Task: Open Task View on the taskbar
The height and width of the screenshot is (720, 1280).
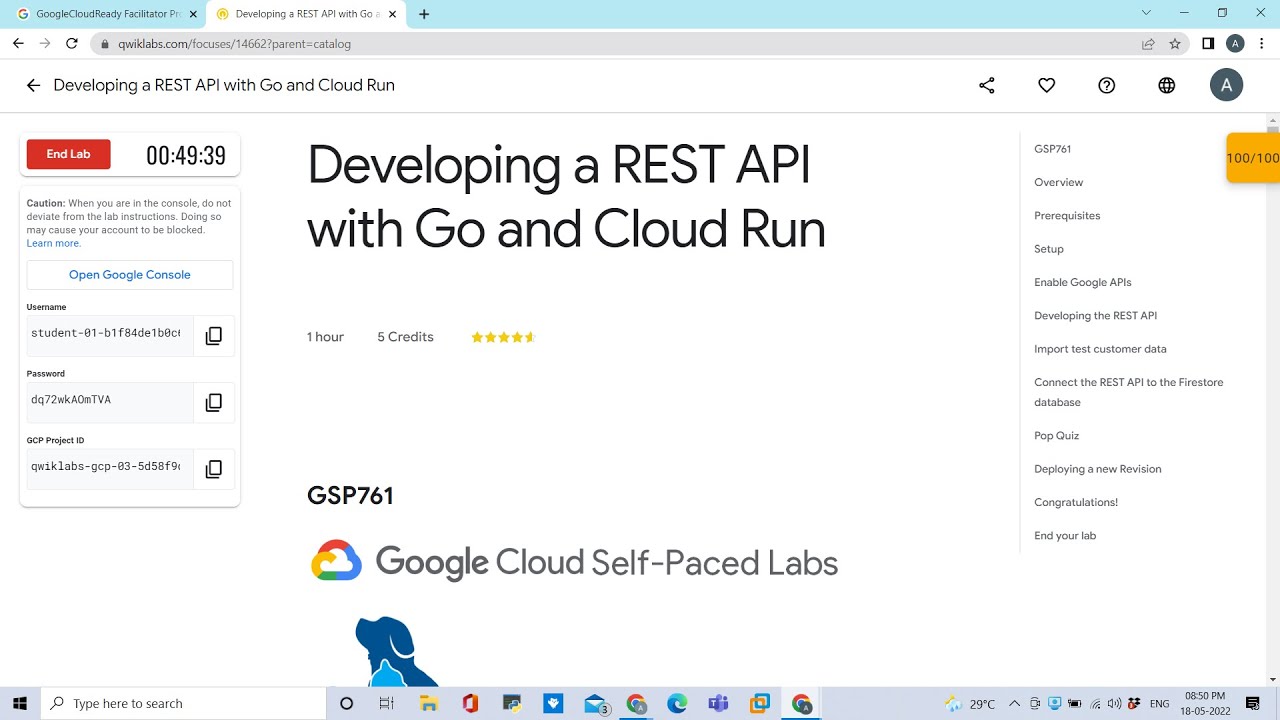Action: pyautogui.click(x=387, y=704)
